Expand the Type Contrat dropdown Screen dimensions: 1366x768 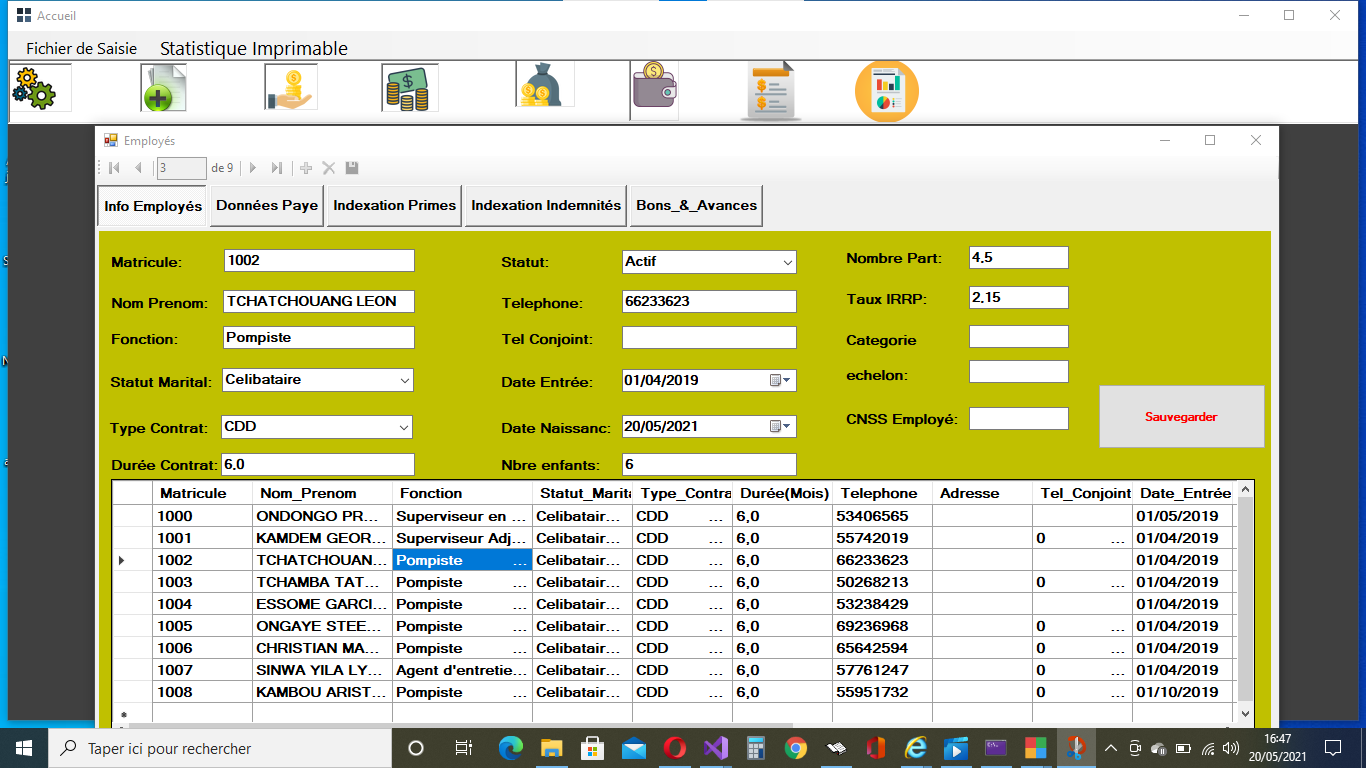coord(404,427)
